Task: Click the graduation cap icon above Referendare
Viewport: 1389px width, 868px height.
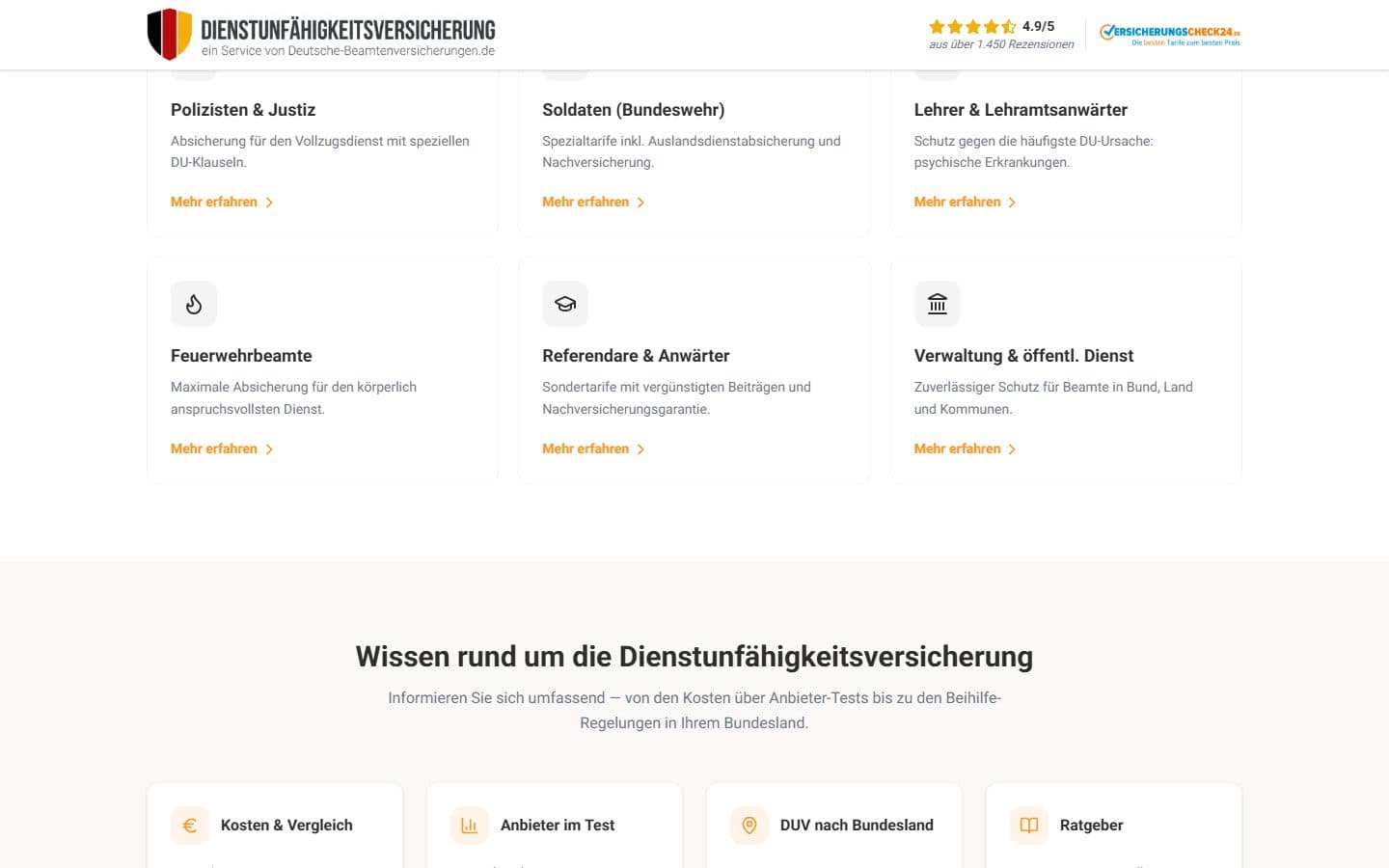Action: [x=565, y=305]
